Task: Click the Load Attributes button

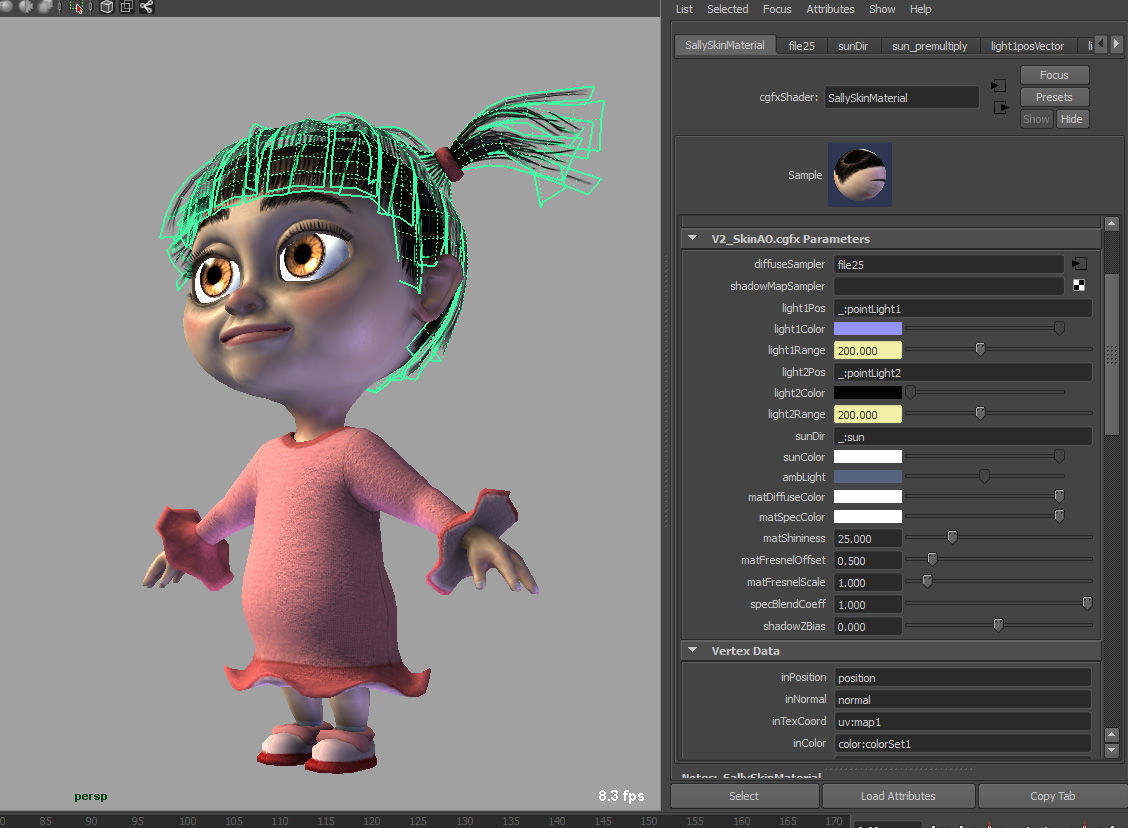Action: (x=898, y=796)
